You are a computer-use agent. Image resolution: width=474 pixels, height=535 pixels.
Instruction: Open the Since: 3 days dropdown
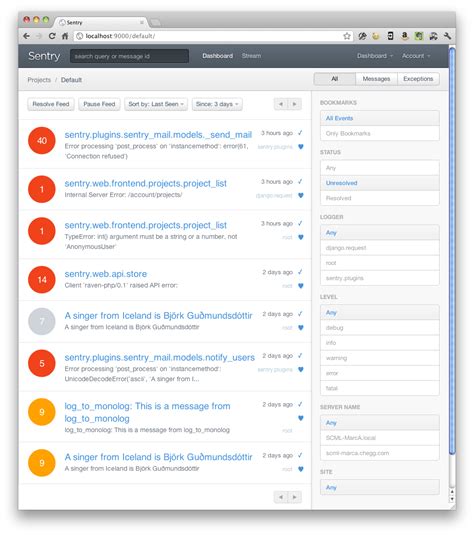pyautogui.click(x=217, y=104)
